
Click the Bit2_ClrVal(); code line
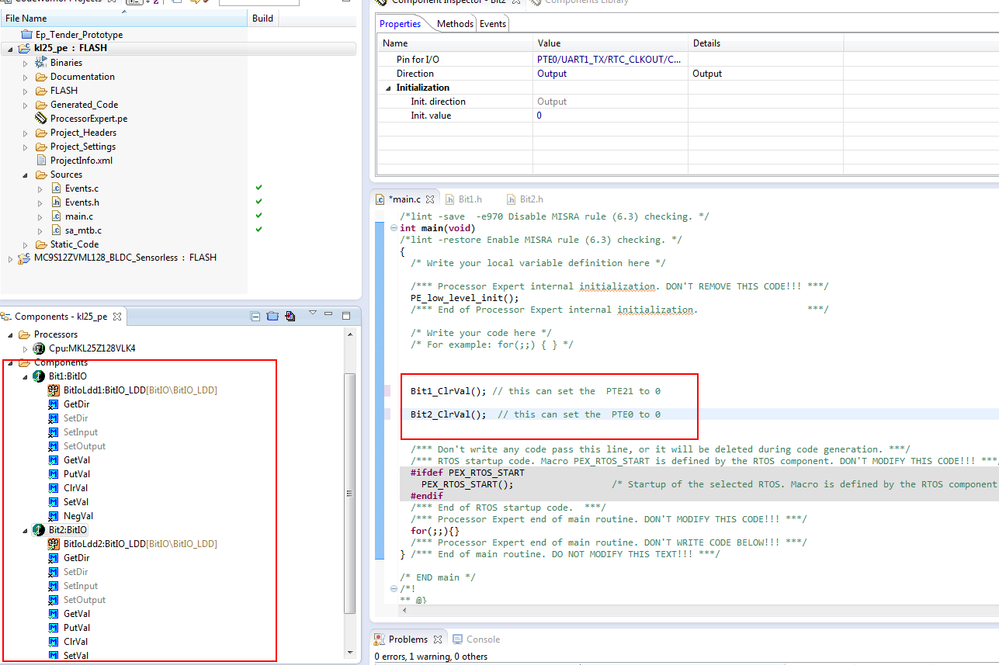click(x=448, y=415)
